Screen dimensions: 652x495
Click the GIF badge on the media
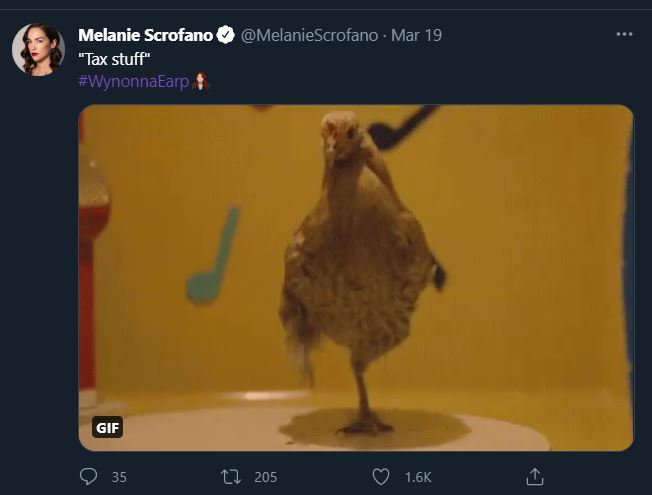point(108,428)
